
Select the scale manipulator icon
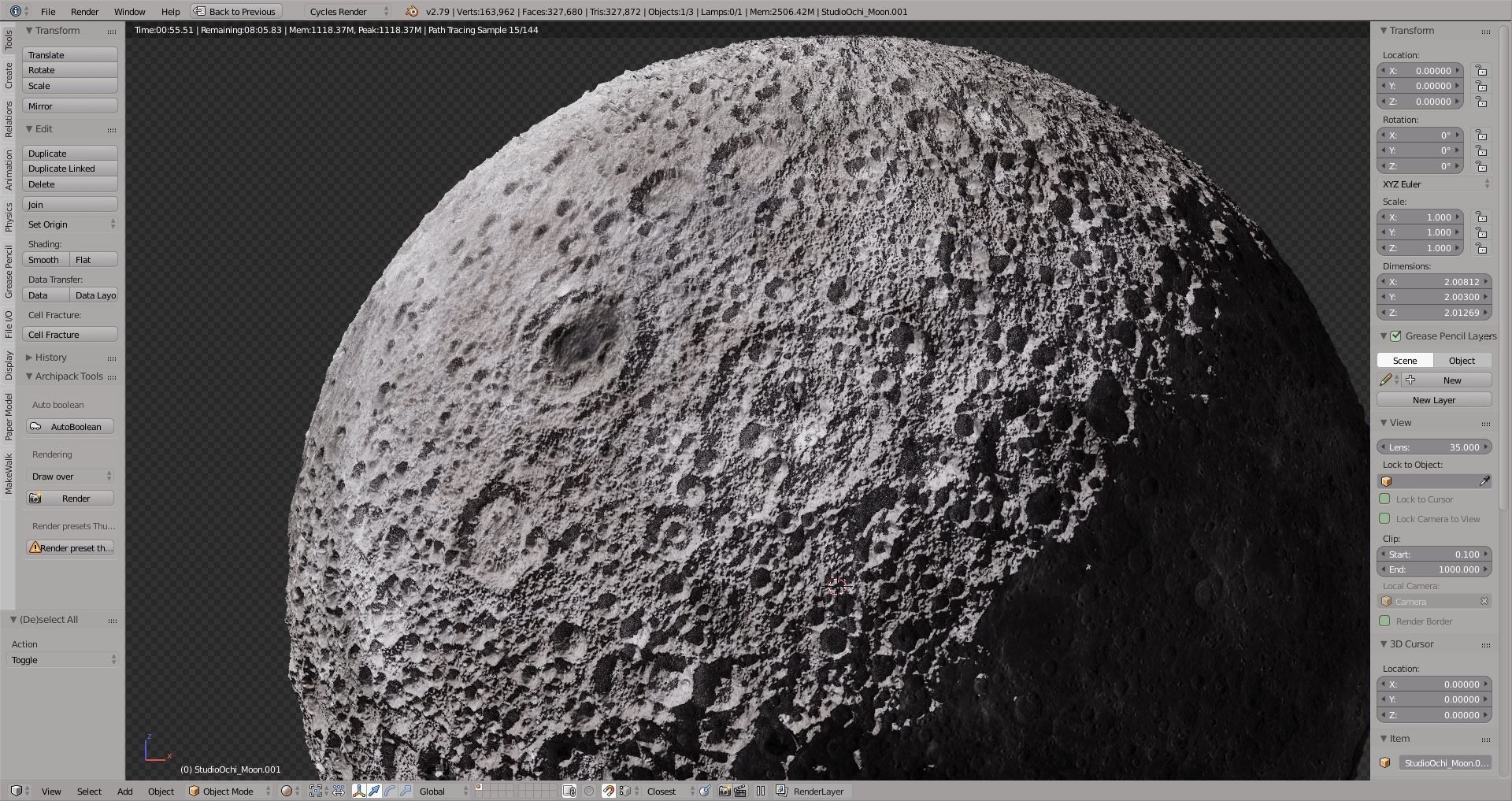[406, 791]
